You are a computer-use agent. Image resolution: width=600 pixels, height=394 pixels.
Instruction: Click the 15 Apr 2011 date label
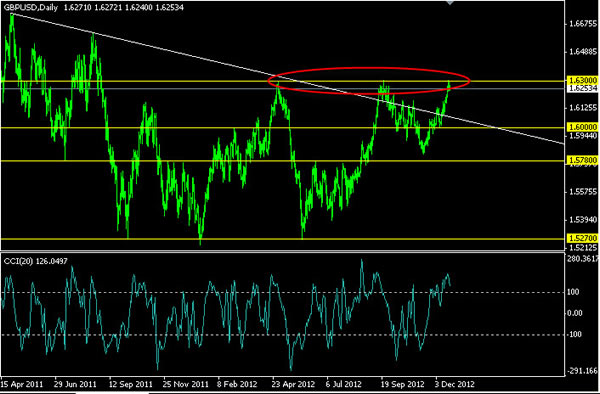(22, 384)
